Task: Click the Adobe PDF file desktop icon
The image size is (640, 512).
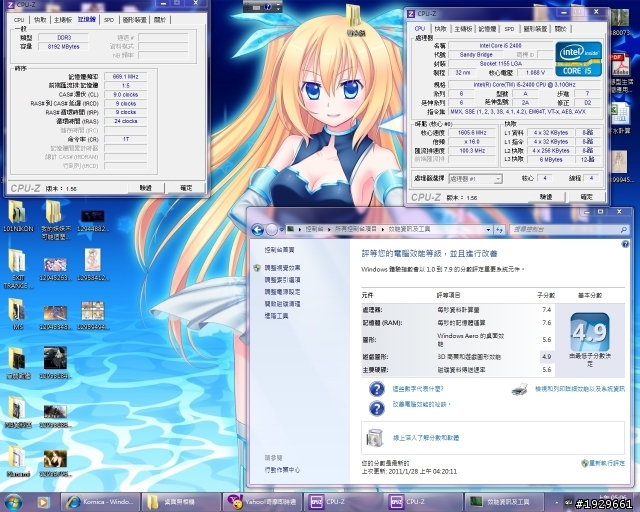Action: (620, 65)
